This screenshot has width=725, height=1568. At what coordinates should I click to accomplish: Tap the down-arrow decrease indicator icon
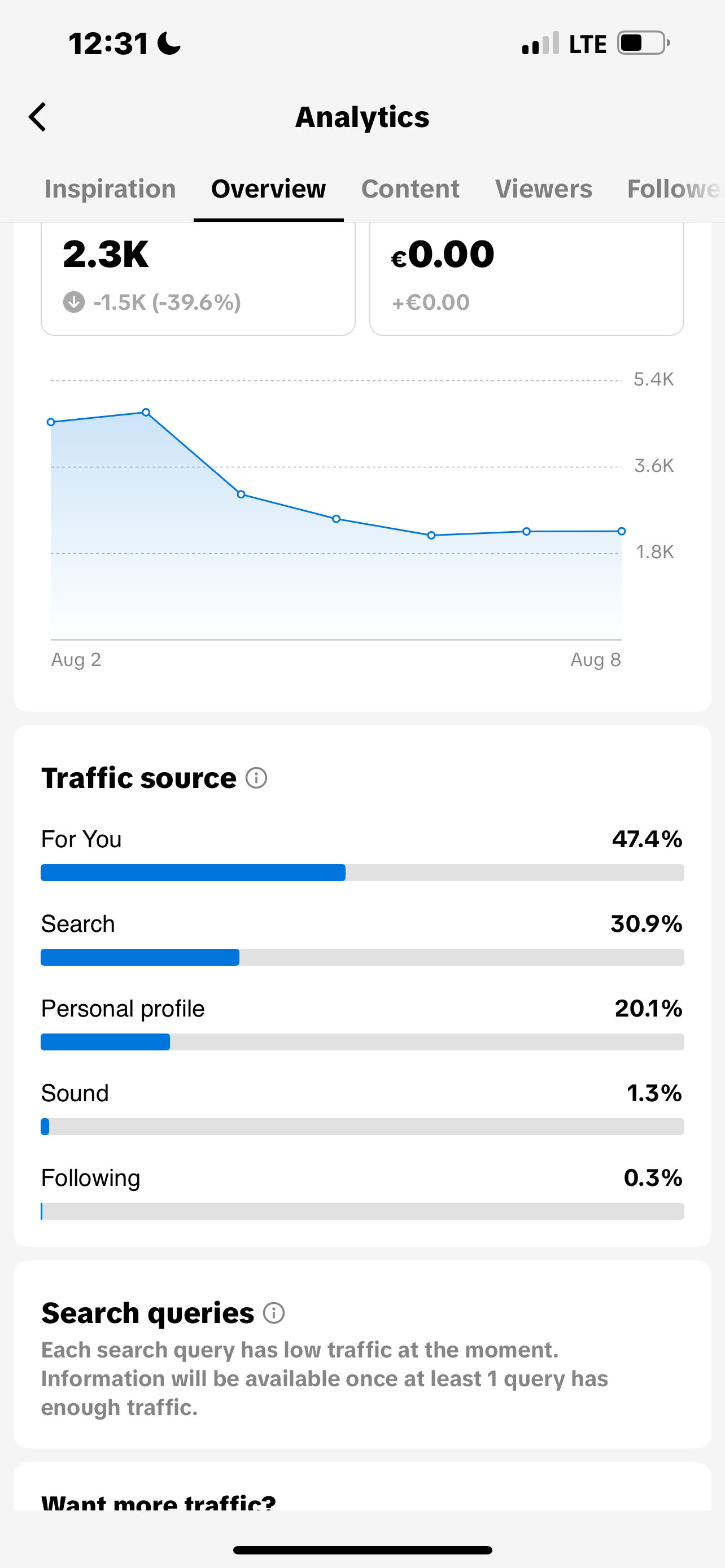(x=73, y=302)
